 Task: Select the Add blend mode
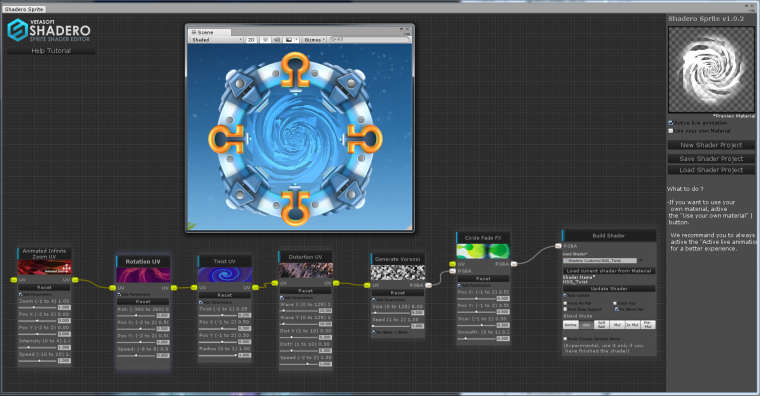586,325
